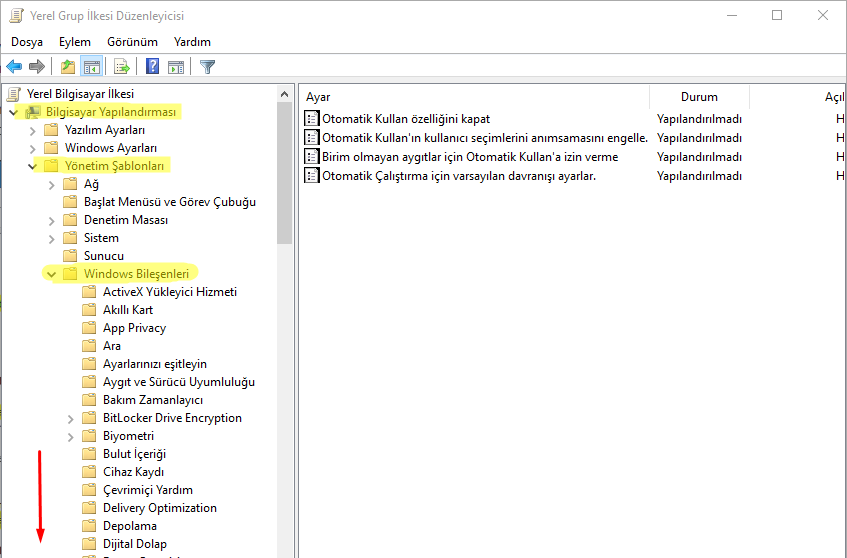Open Help via the blue question mark icon

tap(153, 66)
